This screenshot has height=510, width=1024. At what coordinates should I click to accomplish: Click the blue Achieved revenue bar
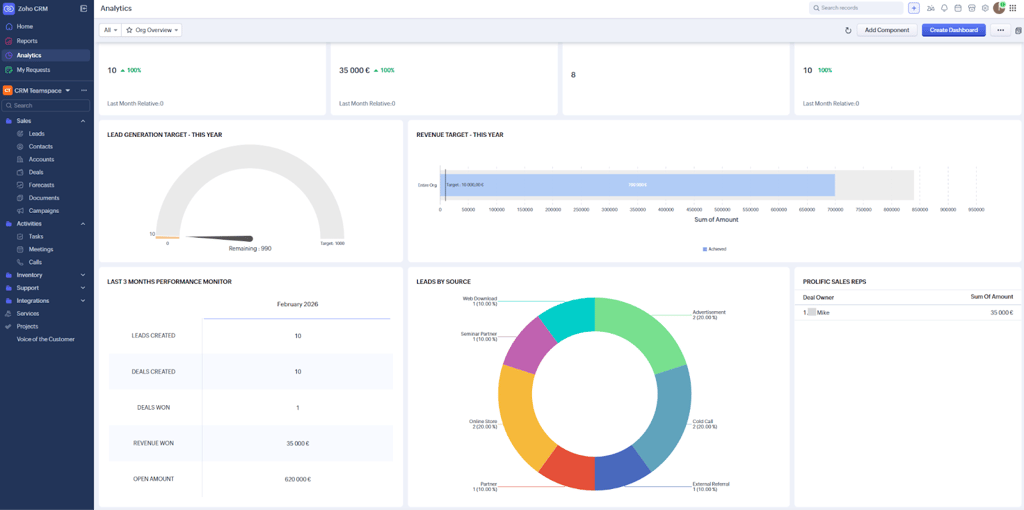click(638, 185)
